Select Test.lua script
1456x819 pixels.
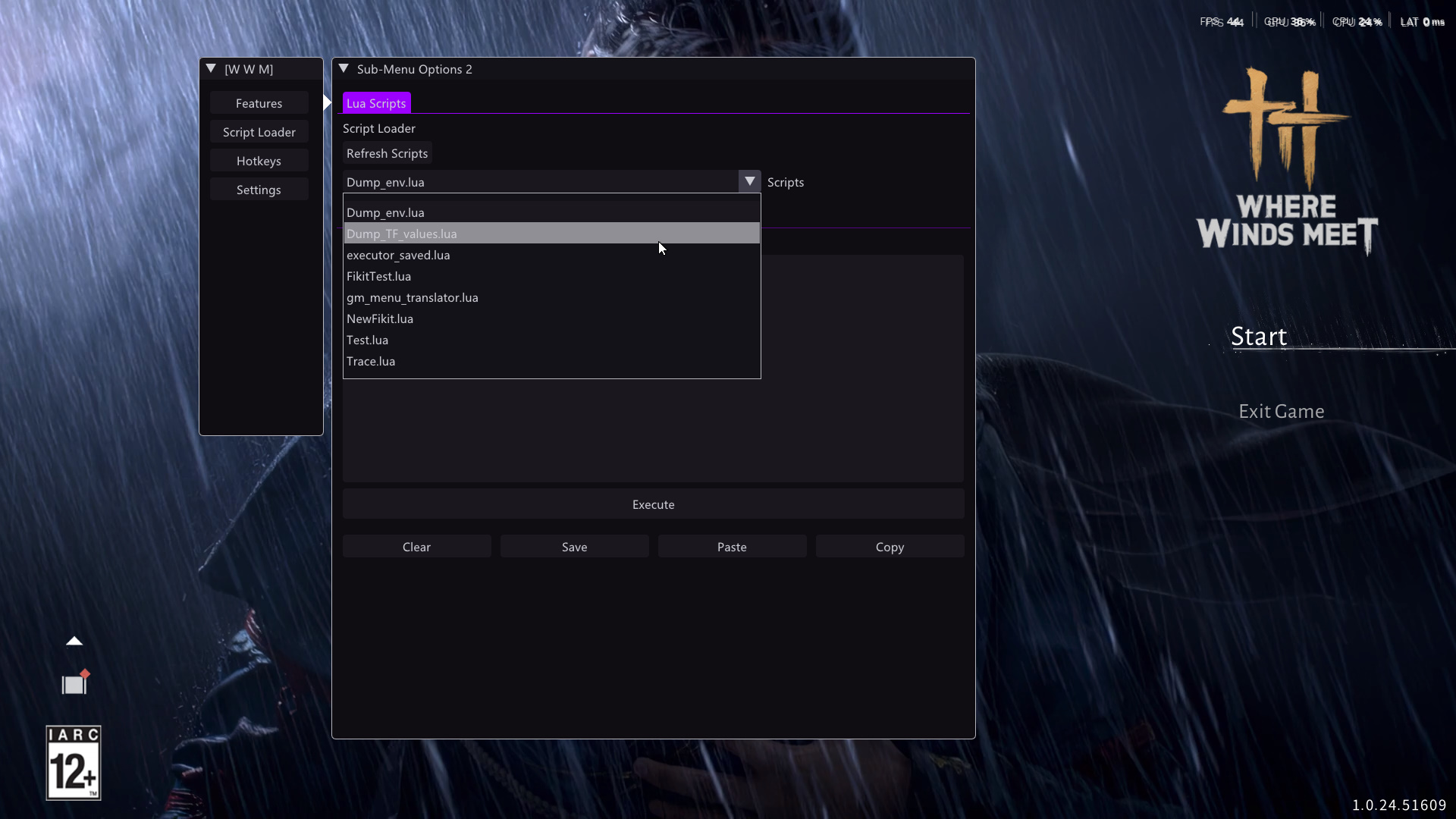(x=551, y=340)
